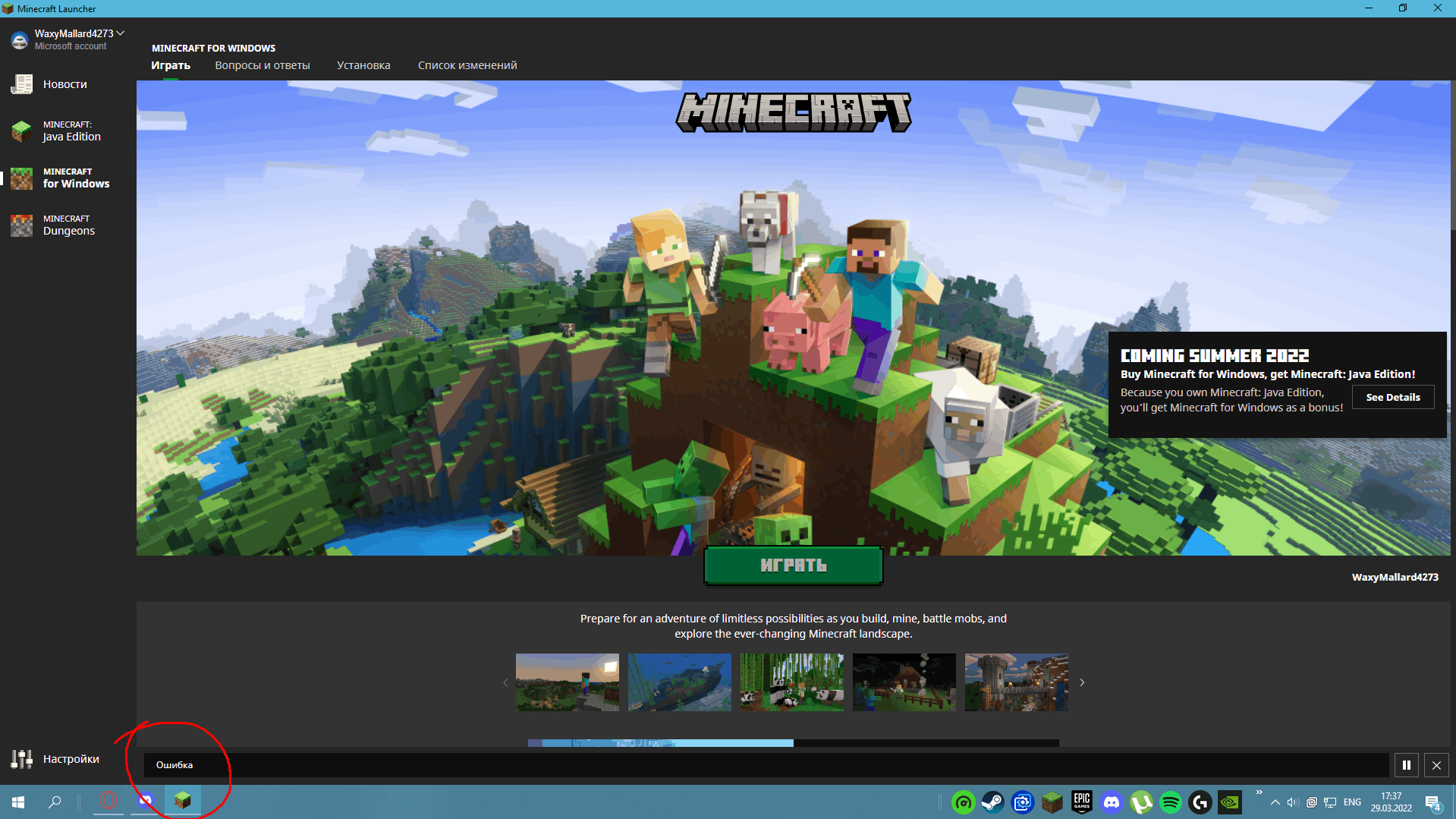Click Minecraft Launcher active taskbar icon
The height and width of the screenshot is (819, 1456).
183,801
